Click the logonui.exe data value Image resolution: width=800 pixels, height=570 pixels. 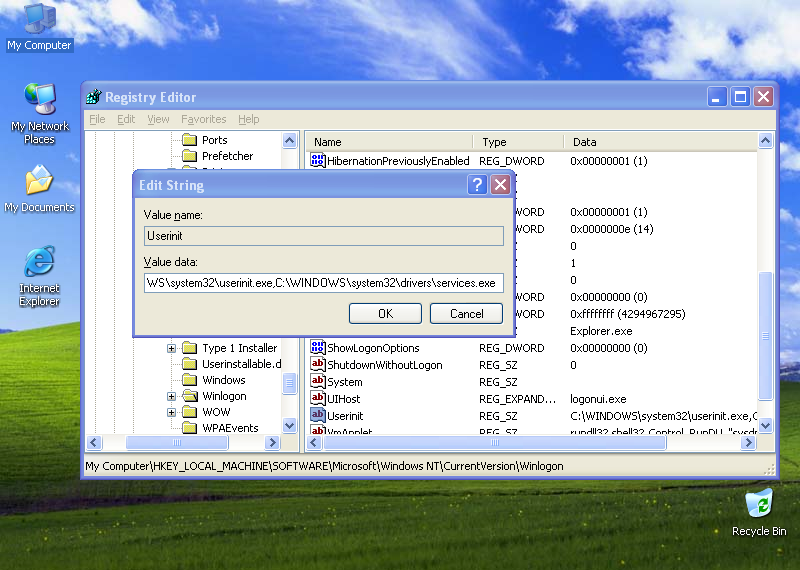click(x=598, y=399)
